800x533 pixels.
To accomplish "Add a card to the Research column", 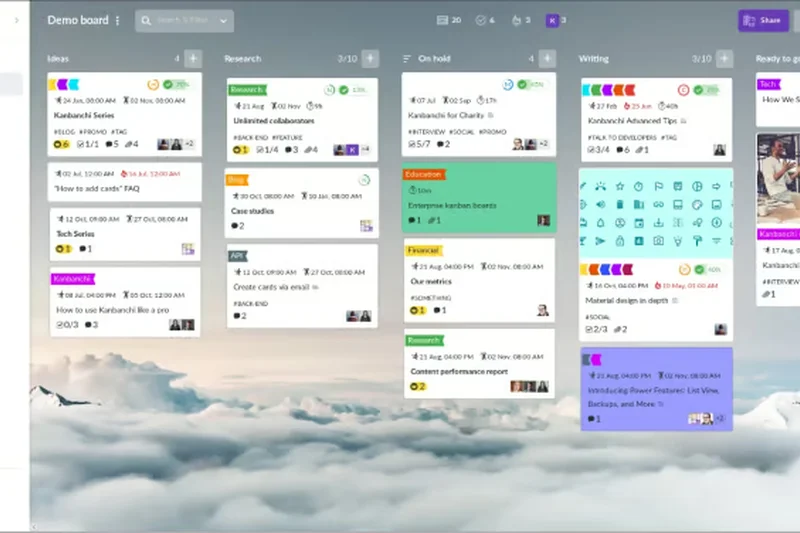I will [x=370, y=59].
